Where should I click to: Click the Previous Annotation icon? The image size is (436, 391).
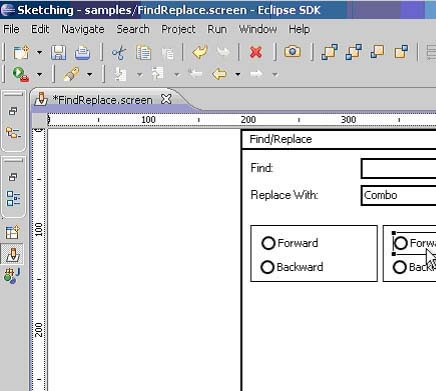158,74
